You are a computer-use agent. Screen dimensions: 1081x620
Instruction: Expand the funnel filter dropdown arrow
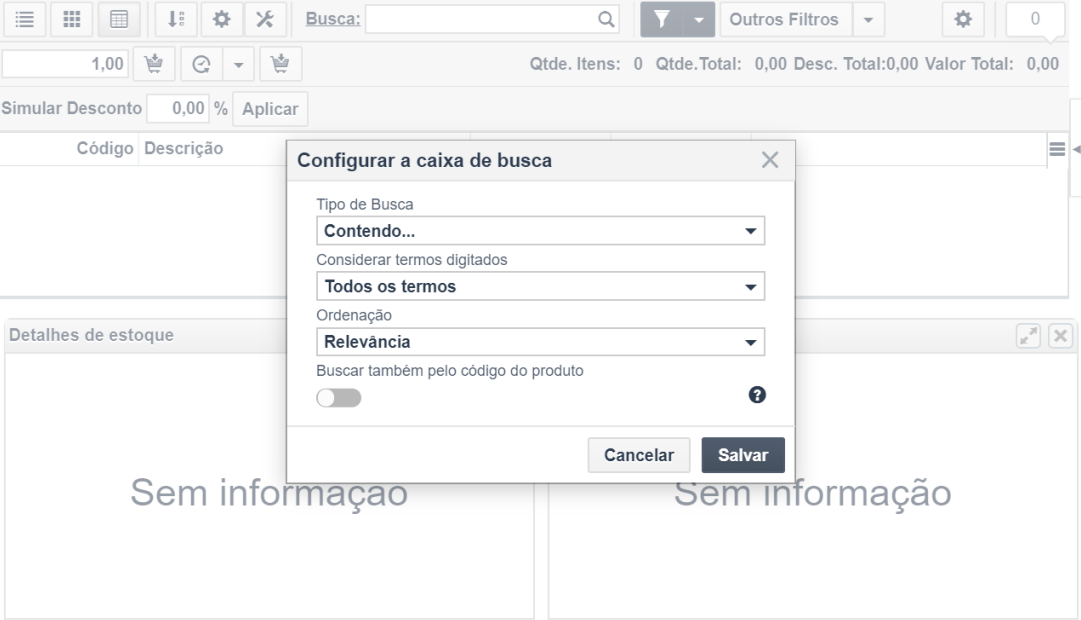click(x=699, y=19)
